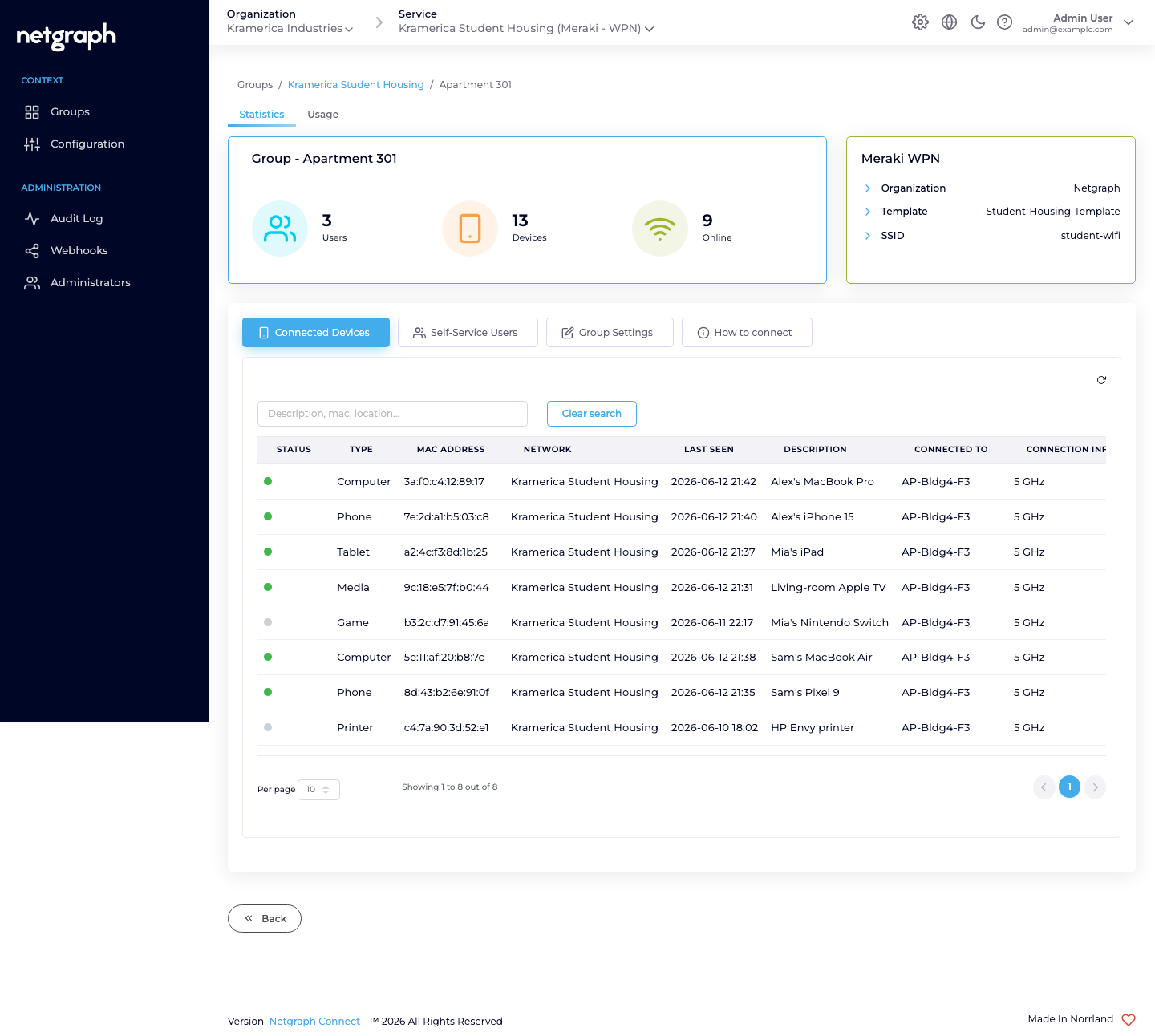This screenshot has height=1036, width=1155.
Task: Open the Per page selector
Action: (x=318, y=790)
